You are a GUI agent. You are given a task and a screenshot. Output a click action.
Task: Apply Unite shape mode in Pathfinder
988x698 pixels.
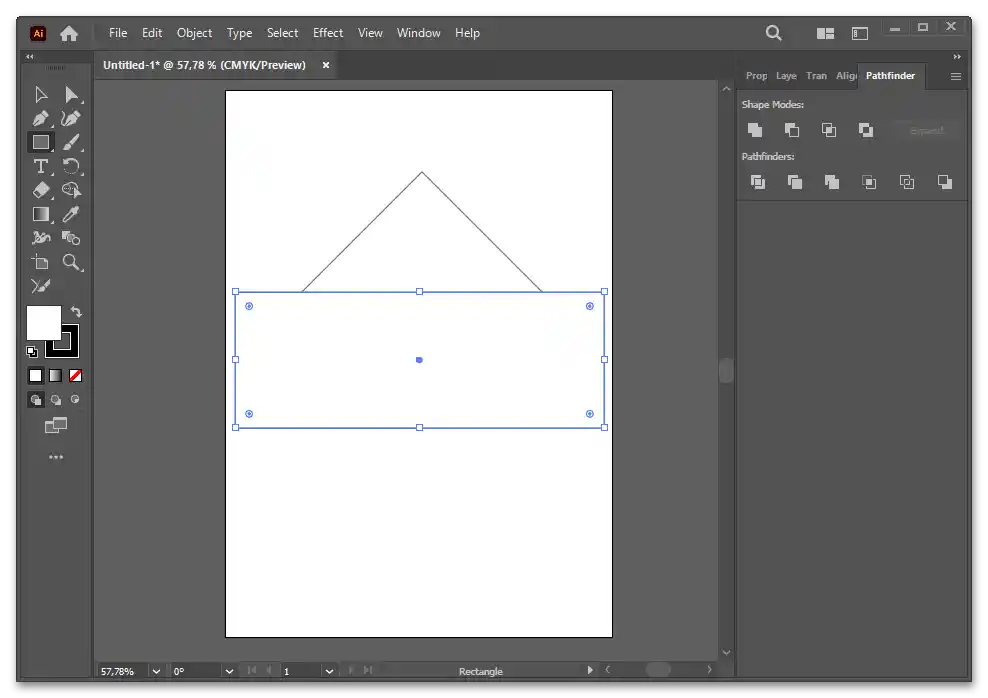pos(755,130)
